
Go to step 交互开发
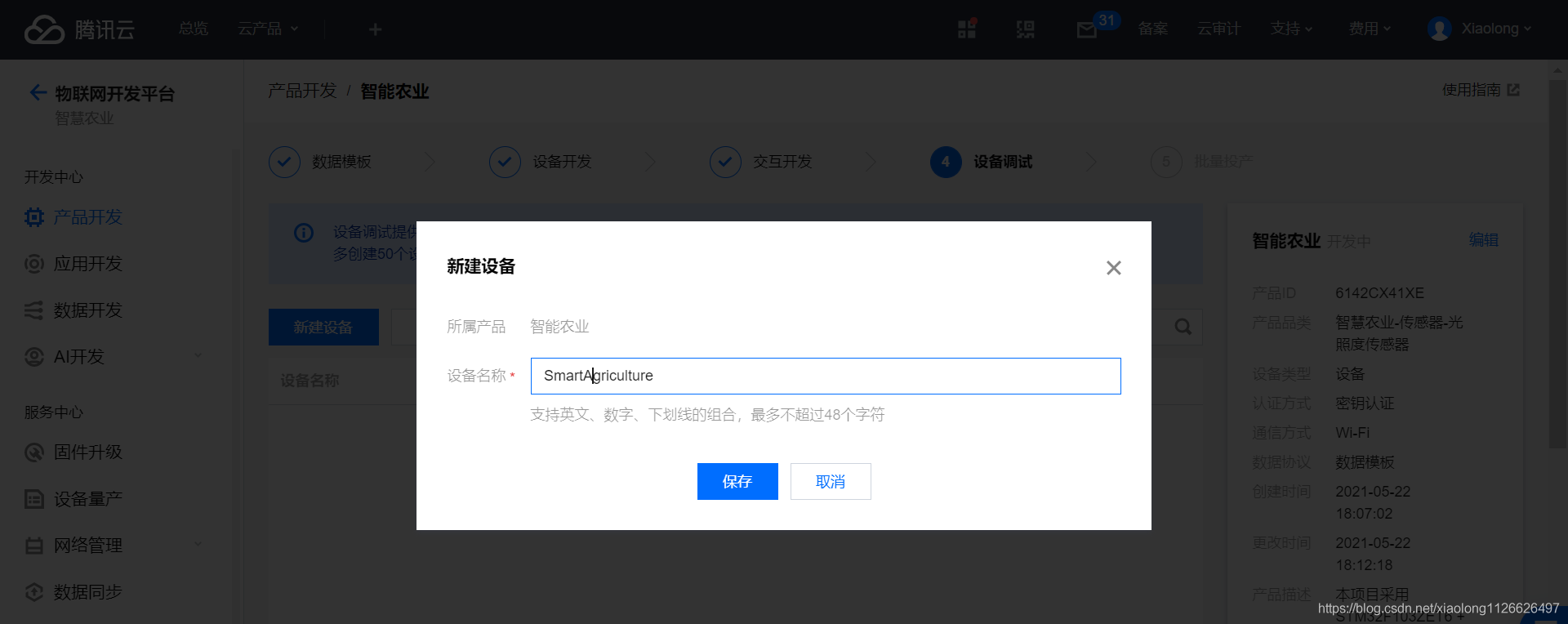pyautogui.click(x=761, y=162)
